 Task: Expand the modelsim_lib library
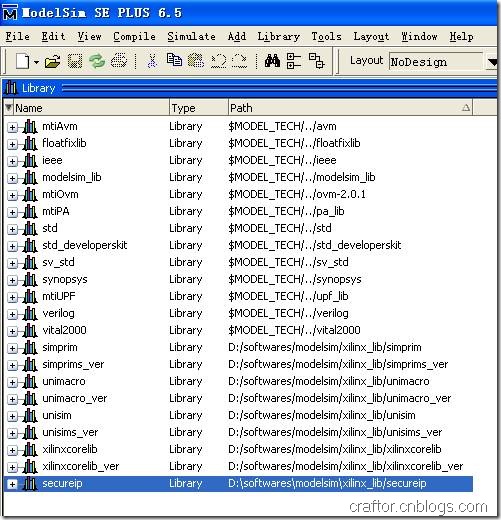tap(12, 178)
